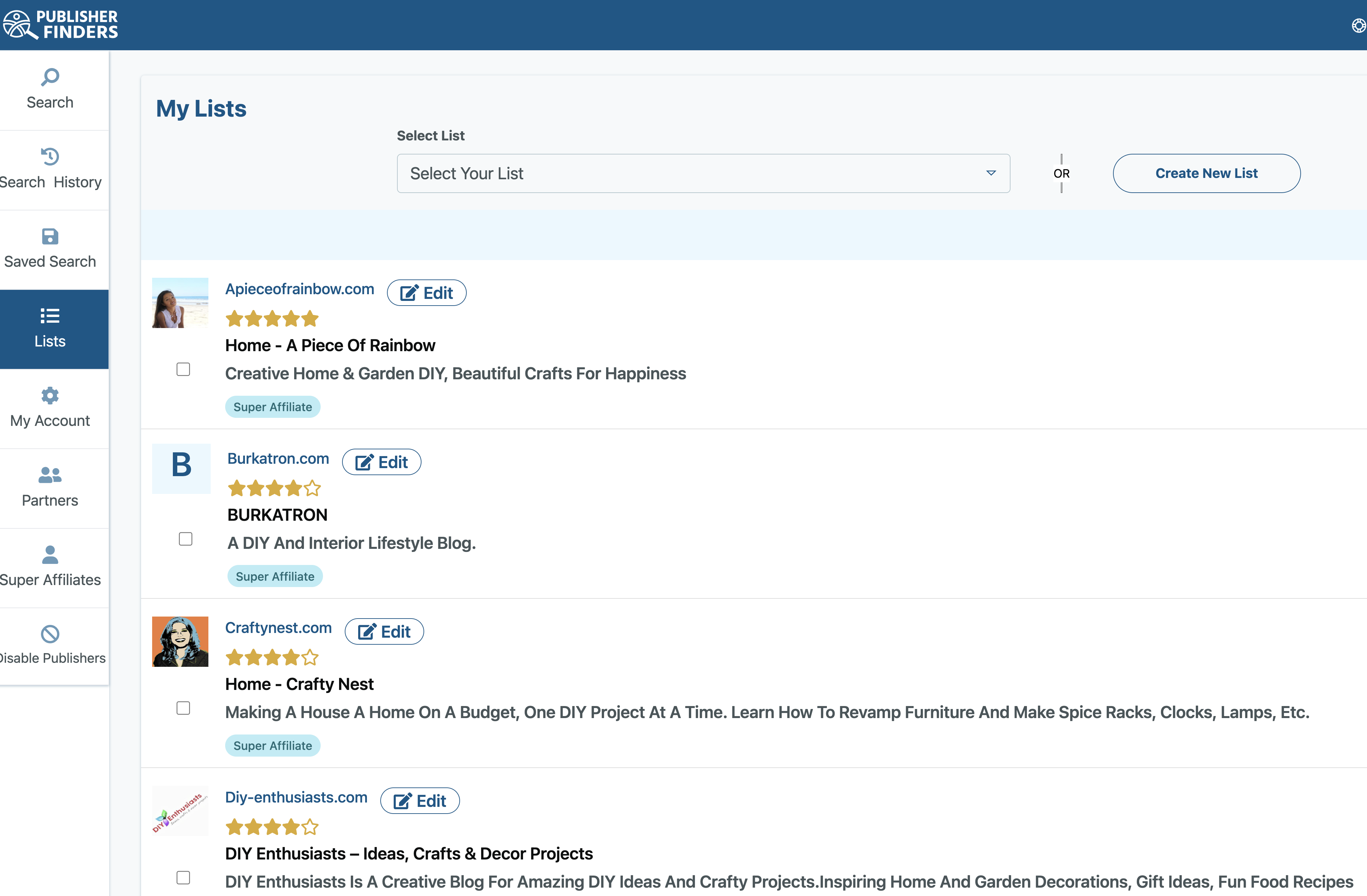Click the help icon in top-right header
This screenshot has width=1367, height=896.
pyautogui.click(x=1358, y=25)
